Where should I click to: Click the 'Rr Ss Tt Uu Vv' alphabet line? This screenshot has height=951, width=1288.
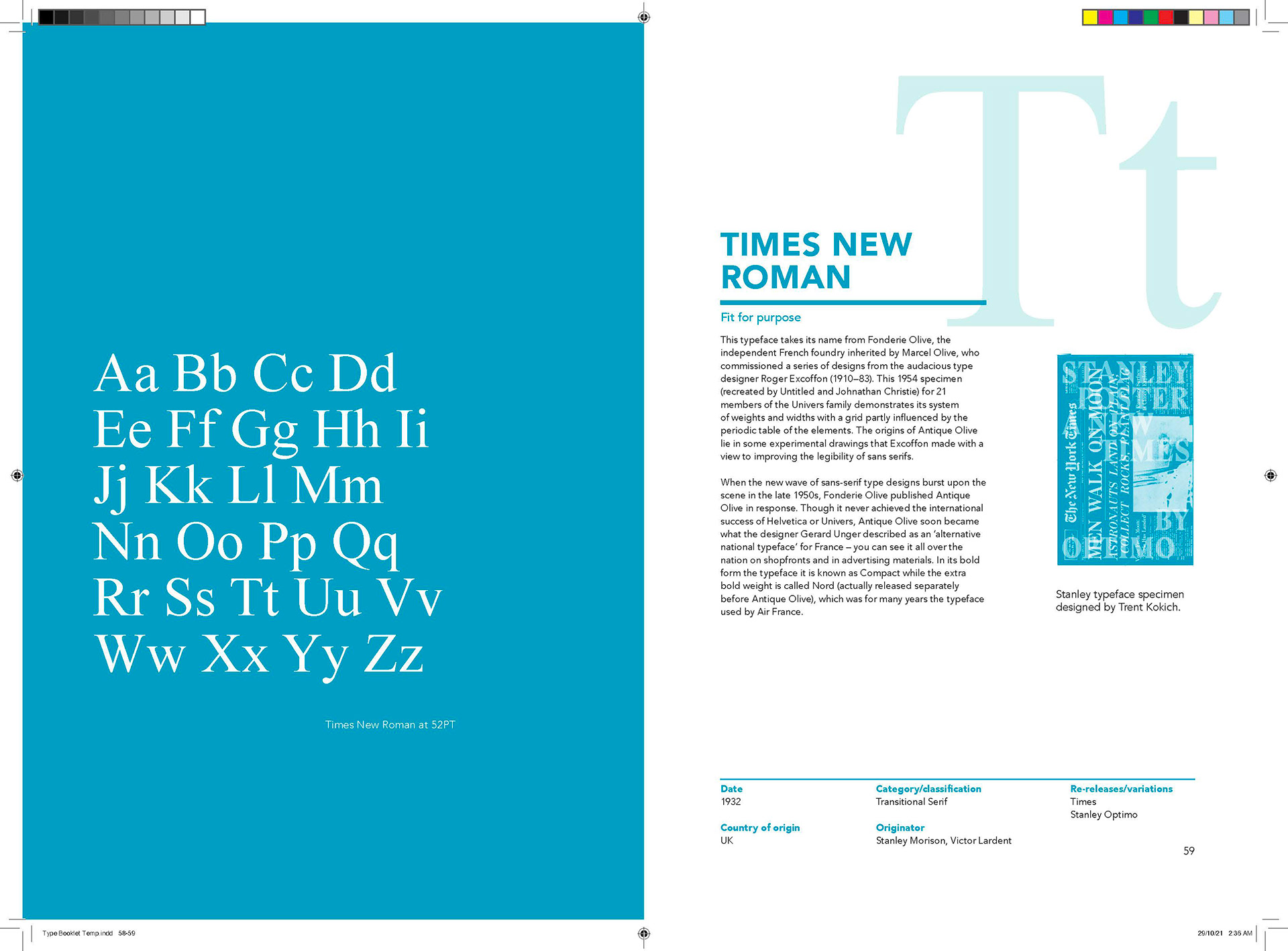click(x=268, y=597)
